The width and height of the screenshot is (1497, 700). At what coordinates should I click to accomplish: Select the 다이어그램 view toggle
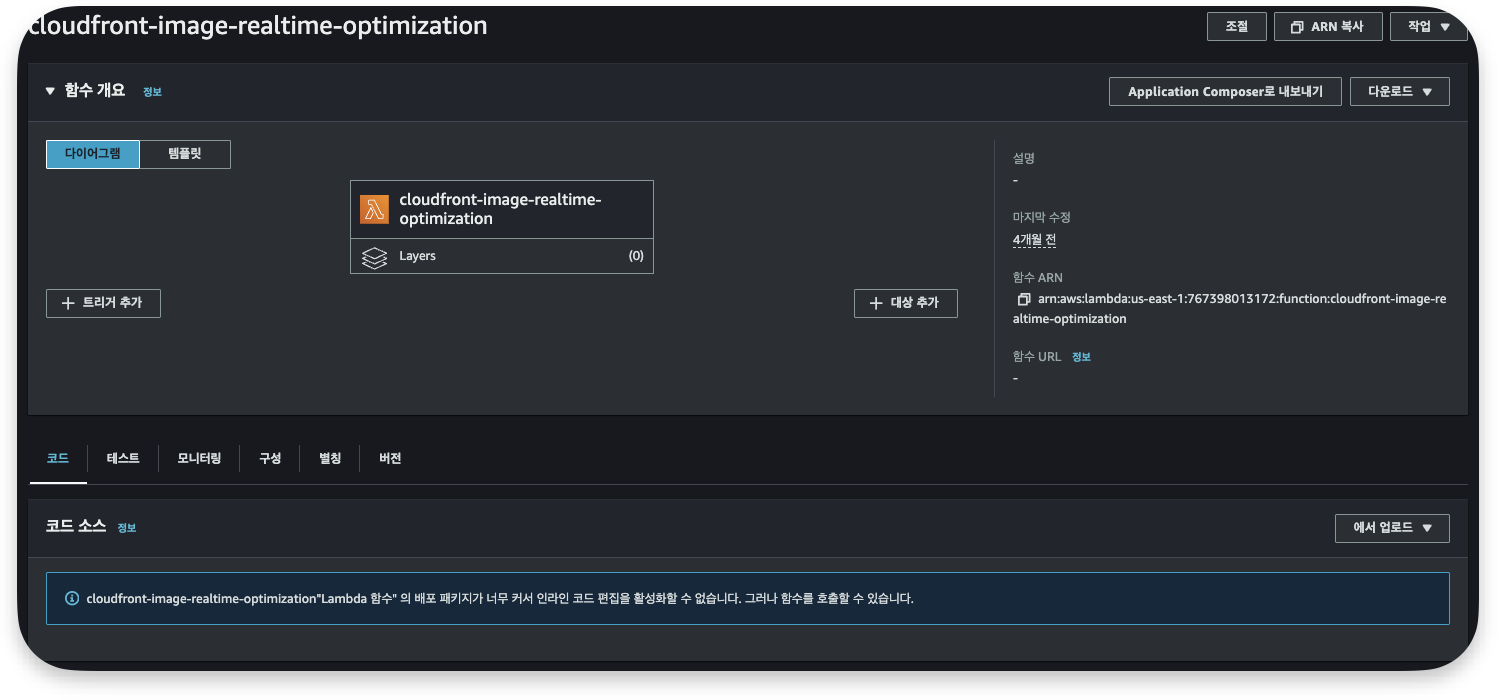(x=93, y=154)
